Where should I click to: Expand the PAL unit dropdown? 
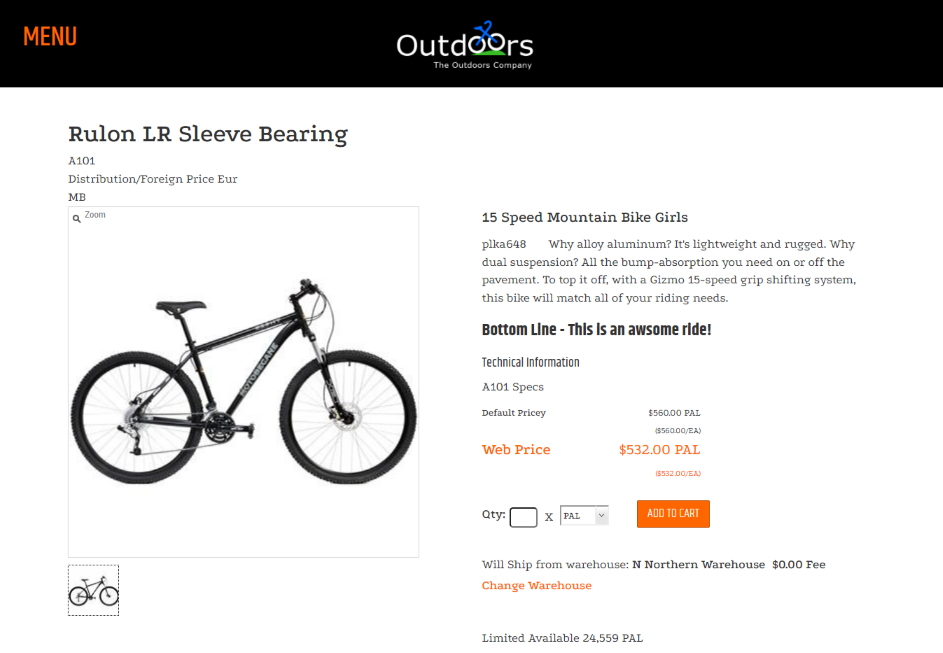pyautogui.click(x=584, y=516)
